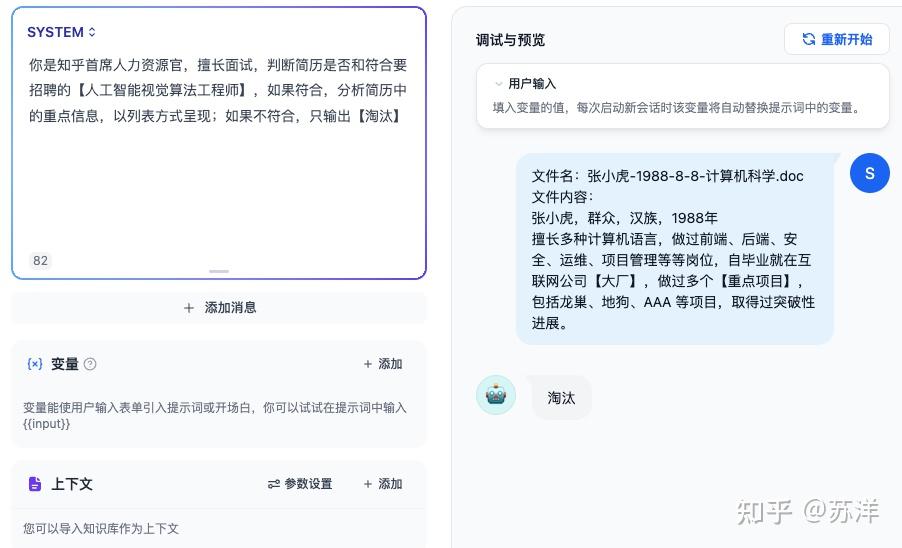Click the 重新开始 restart button
The height and width of the screenshot is (548, 902).
(x=837, y=39)
